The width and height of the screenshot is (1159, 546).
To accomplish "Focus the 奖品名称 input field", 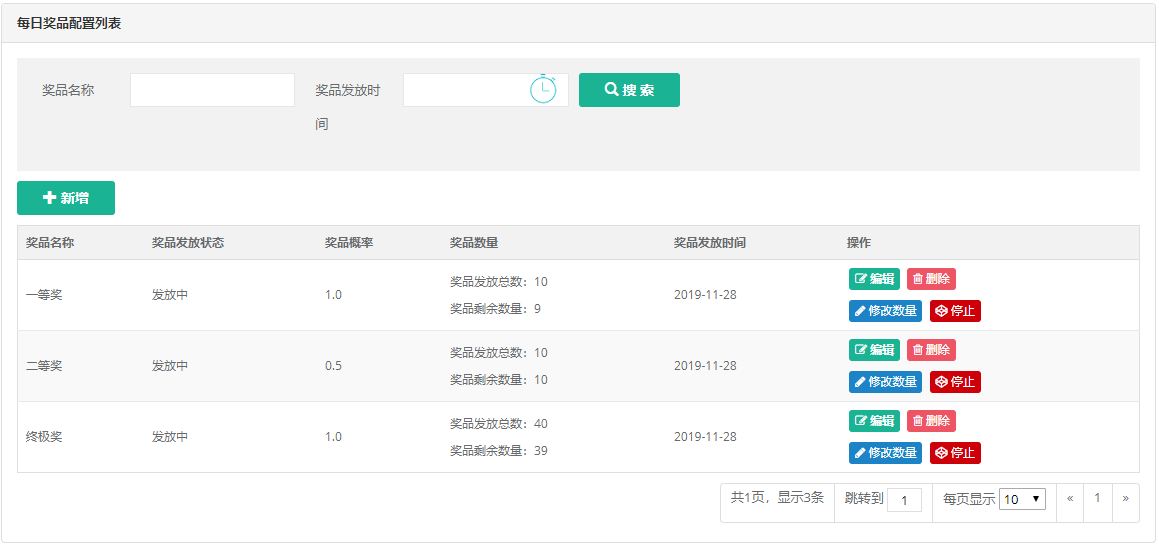I will coord(212,90).
